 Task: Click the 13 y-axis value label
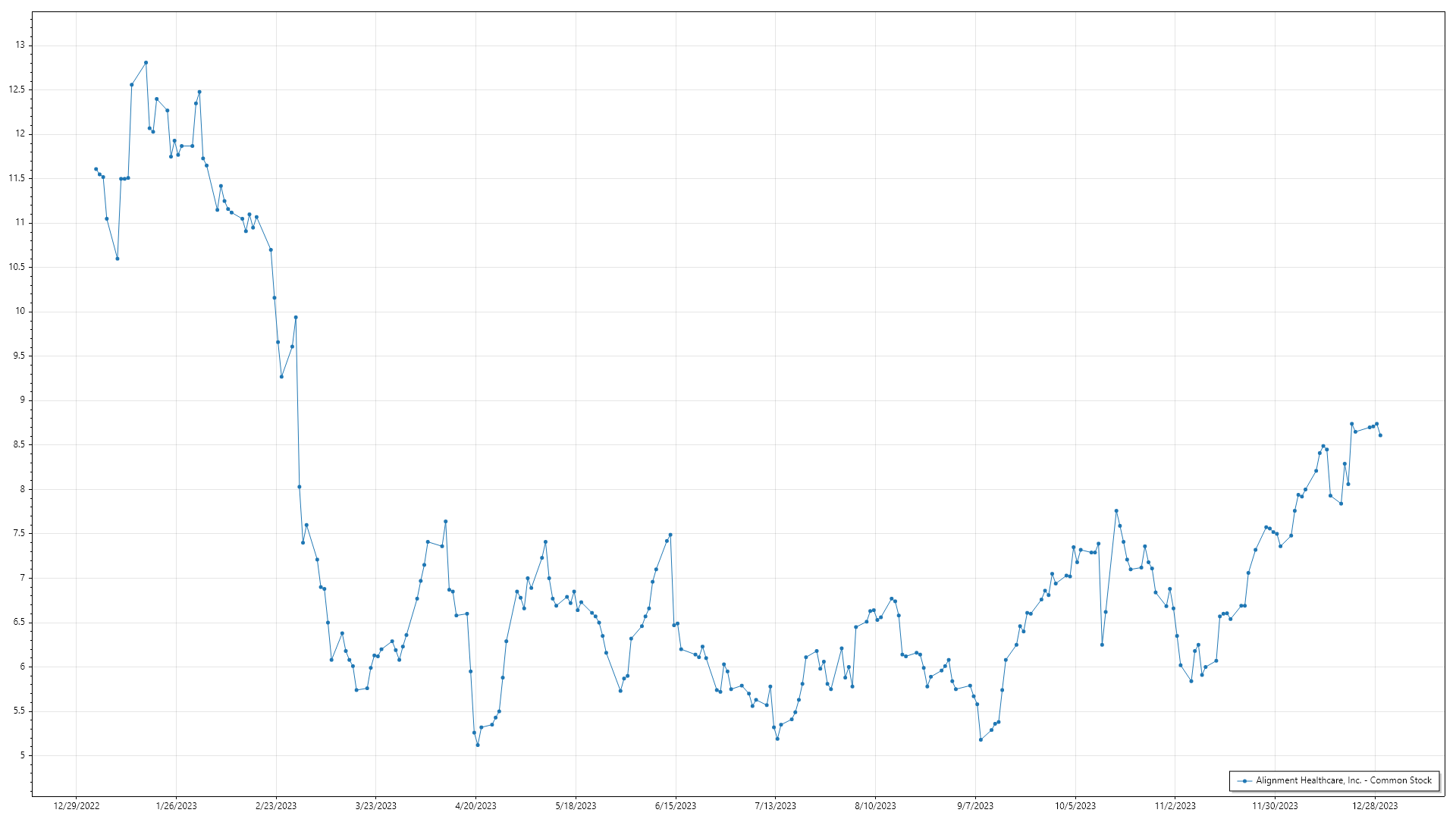tap(20, 45)
